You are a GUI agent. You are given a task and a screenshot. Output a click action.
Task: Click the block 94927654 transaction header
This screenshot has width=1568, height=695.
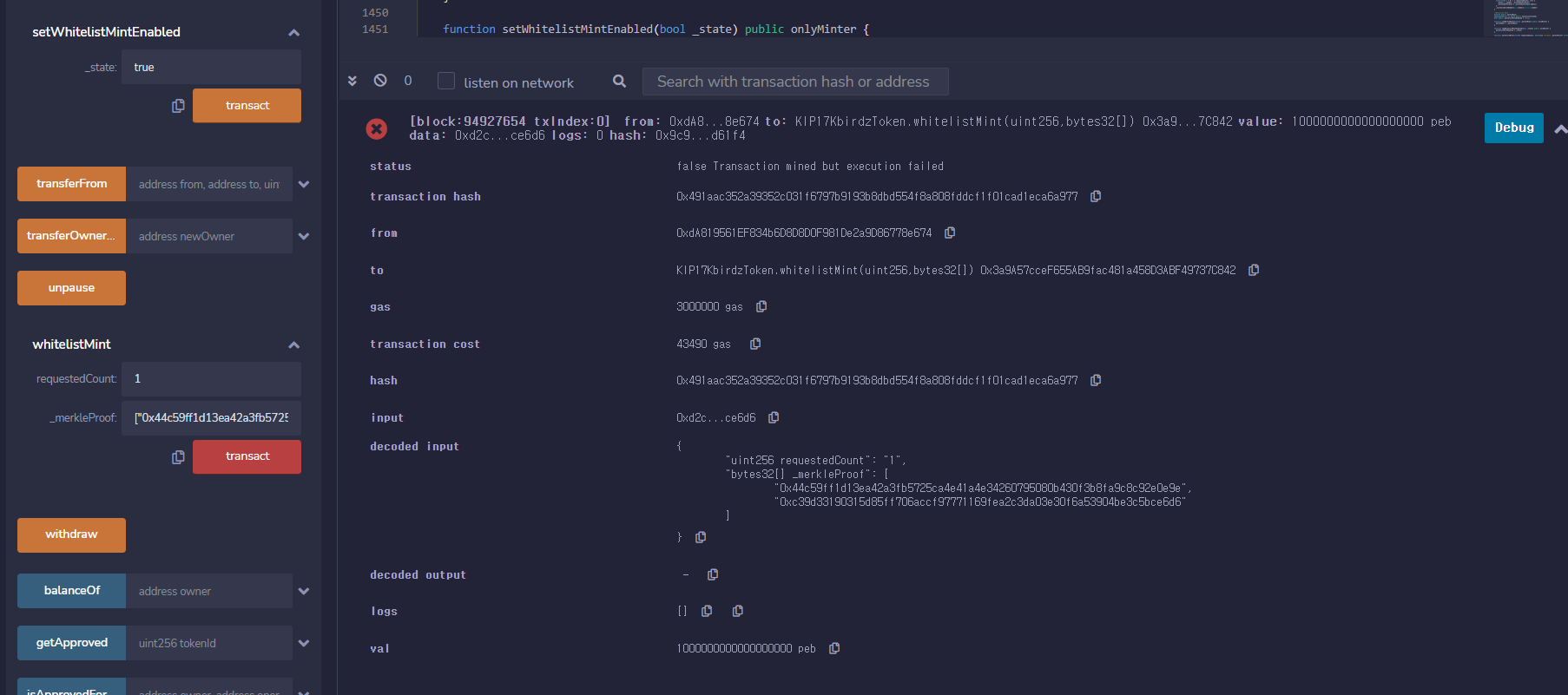931,128
